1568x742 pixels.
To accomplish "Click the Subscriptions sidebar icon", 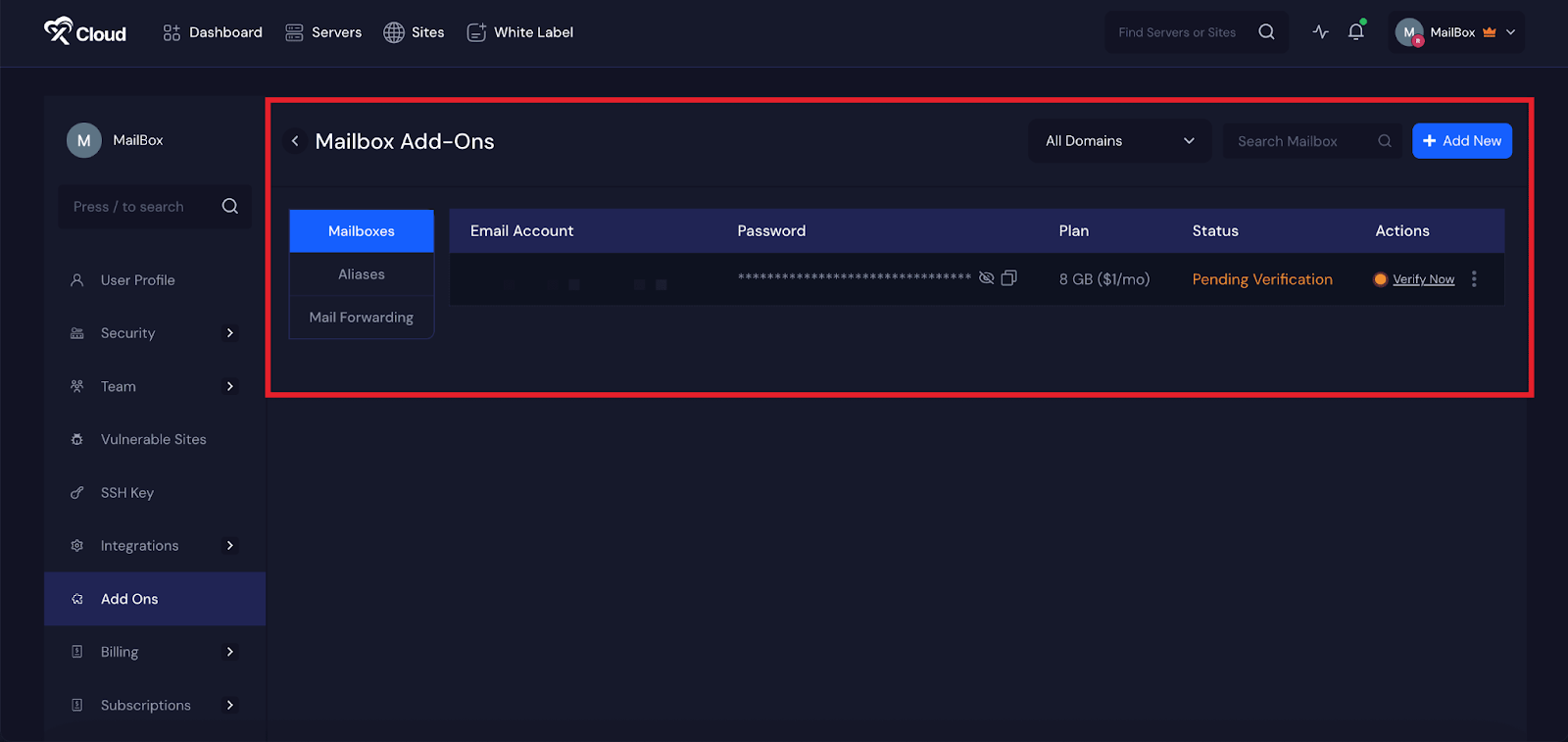I will point(77,705).
